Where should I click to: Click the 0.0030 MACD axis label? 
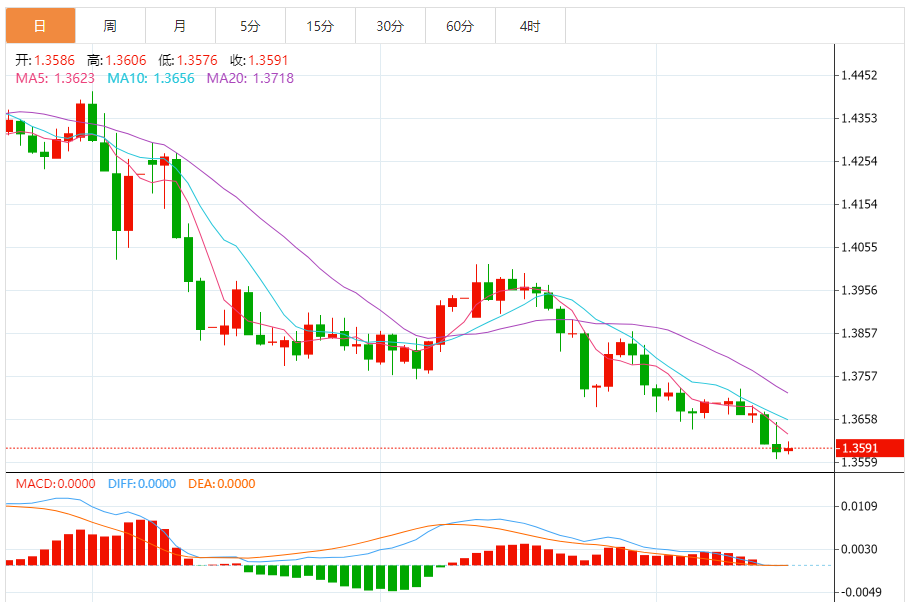(x=859, y=549)
